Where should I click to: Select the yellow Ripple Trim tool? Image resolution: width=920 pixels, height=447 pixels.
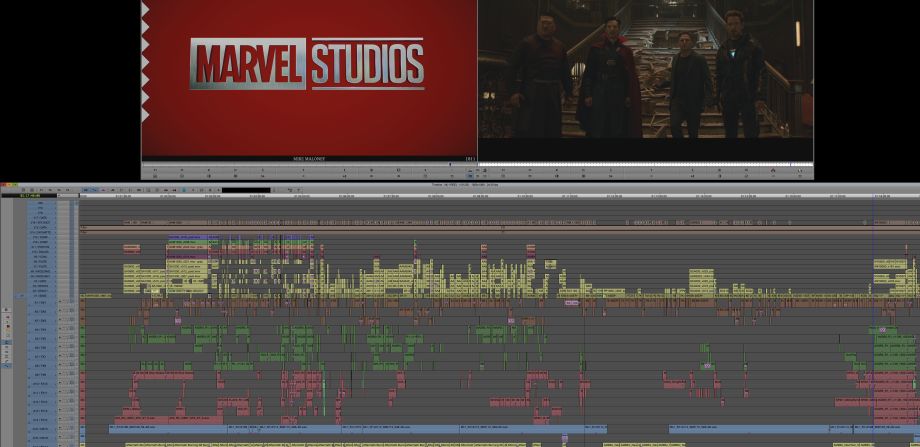[8, 331]
